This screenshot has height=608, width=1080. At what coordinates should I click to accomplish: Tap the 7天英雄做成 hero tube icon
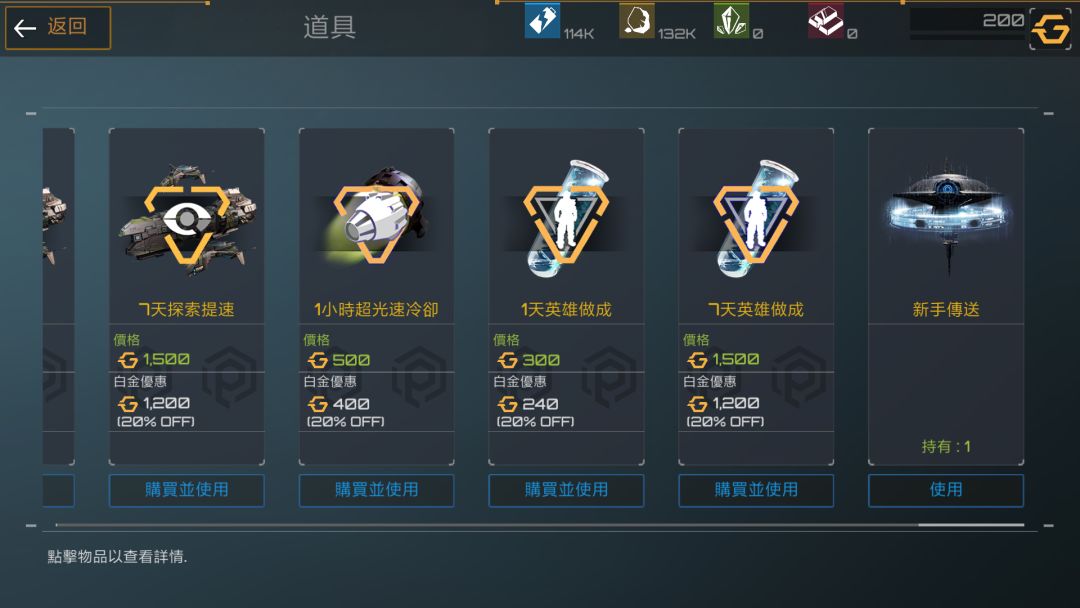(x=756, y=219)
